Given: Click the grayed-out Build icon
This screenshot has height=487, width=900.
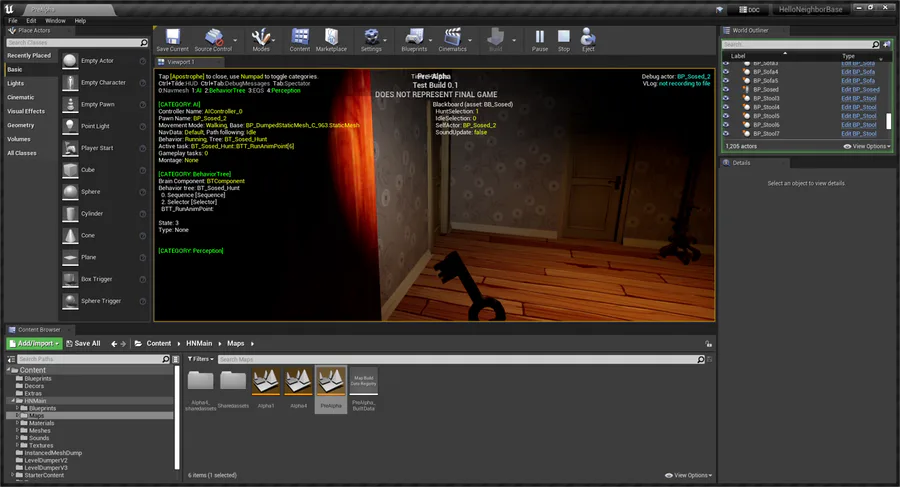Looking at the screenshot, I should pyautogui.click(x=495, y=37).
